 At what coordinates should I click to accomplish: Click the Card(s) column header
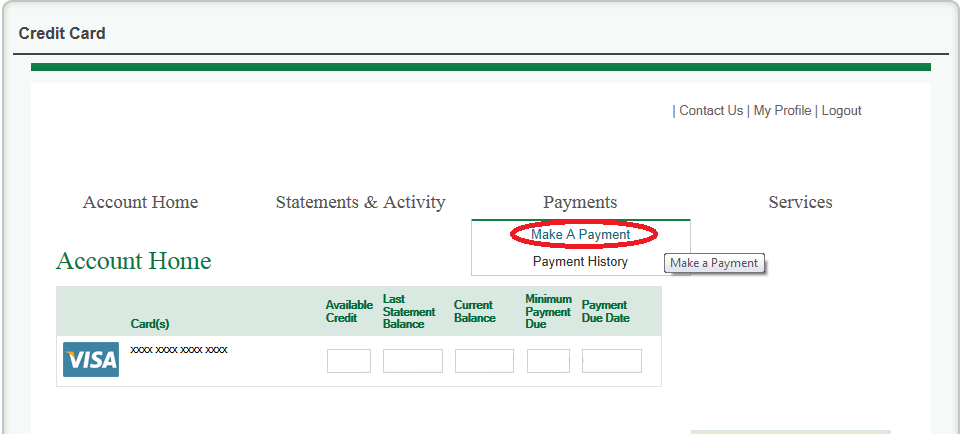click(150, 324)
